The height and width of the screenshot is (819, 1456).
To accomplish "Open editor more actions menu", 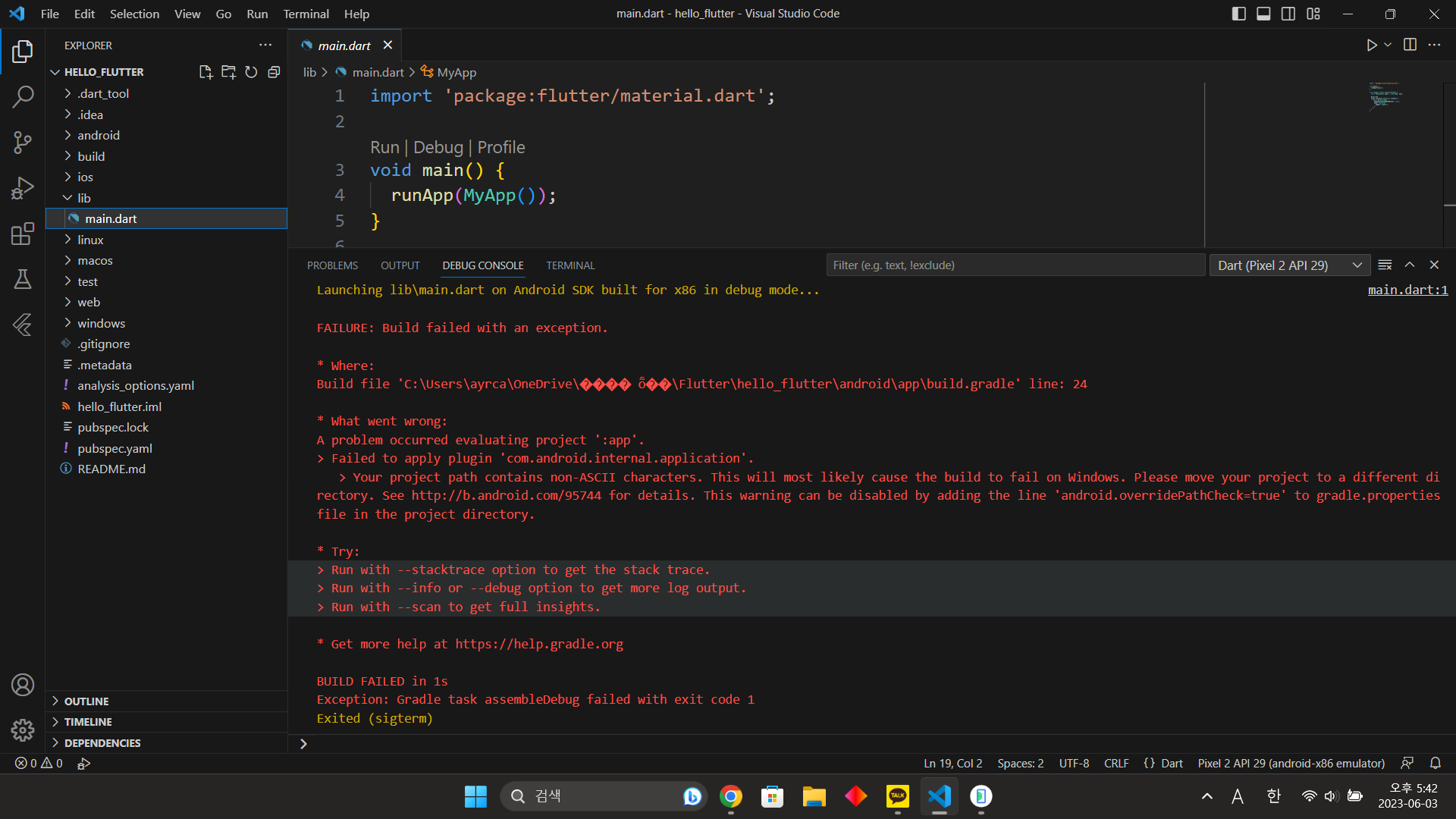I will click(x=1434, y=45).
